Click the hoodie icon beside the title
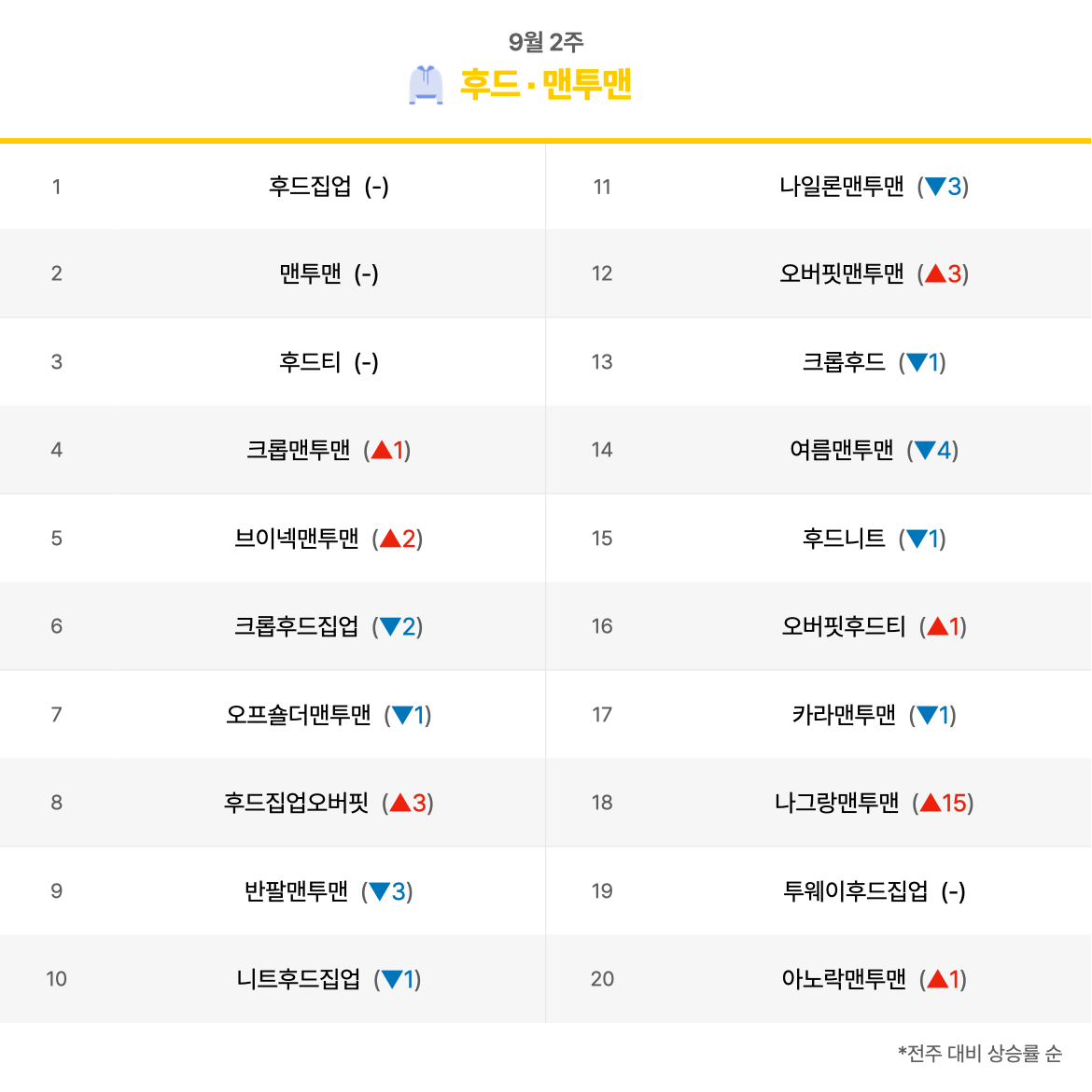1092x1092 pixels. (x=426, y=85)
